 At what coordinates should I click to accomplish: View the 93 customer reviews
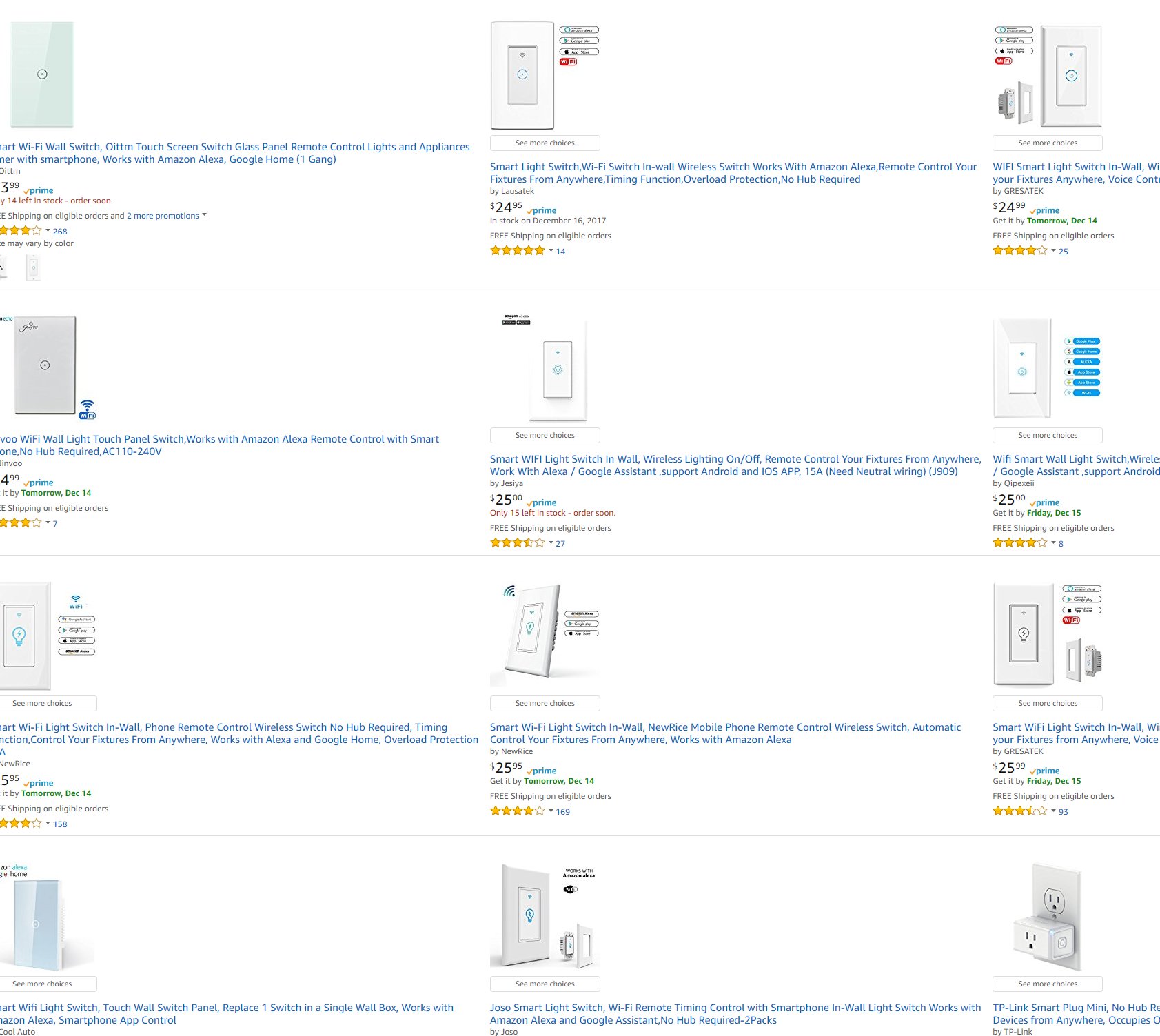(x=1064, y=812)
